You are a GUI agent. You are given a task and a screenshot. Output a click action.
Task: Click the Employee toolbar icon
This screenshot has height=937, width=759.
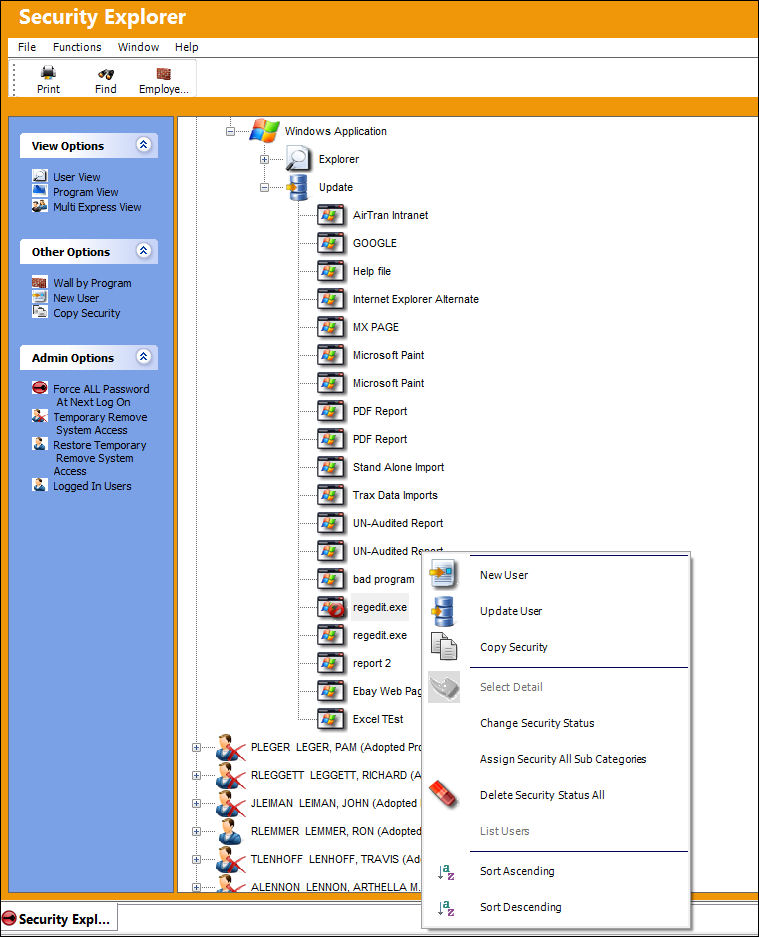tap(164, 74)
